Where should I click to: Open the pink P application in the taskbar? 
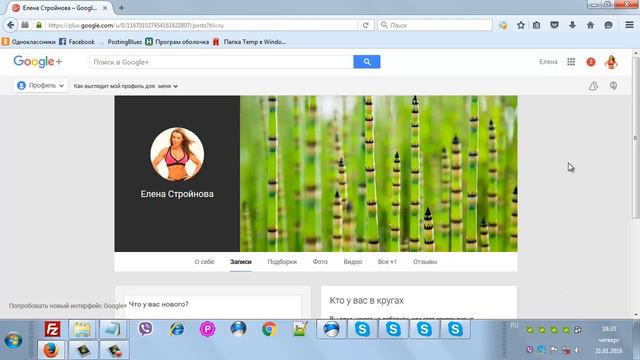(x=207, y=329)
